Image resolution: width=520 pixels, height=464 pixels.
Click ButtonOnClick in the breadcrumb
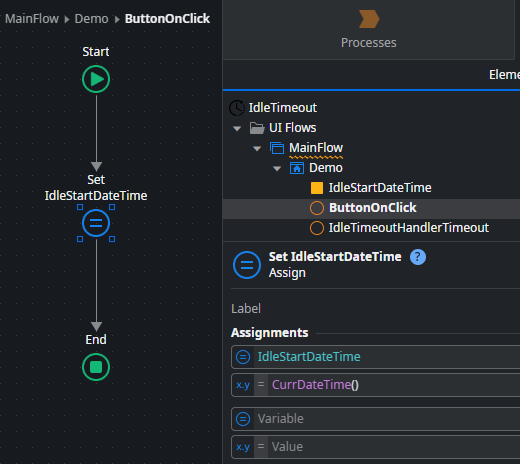click(167, 19)
